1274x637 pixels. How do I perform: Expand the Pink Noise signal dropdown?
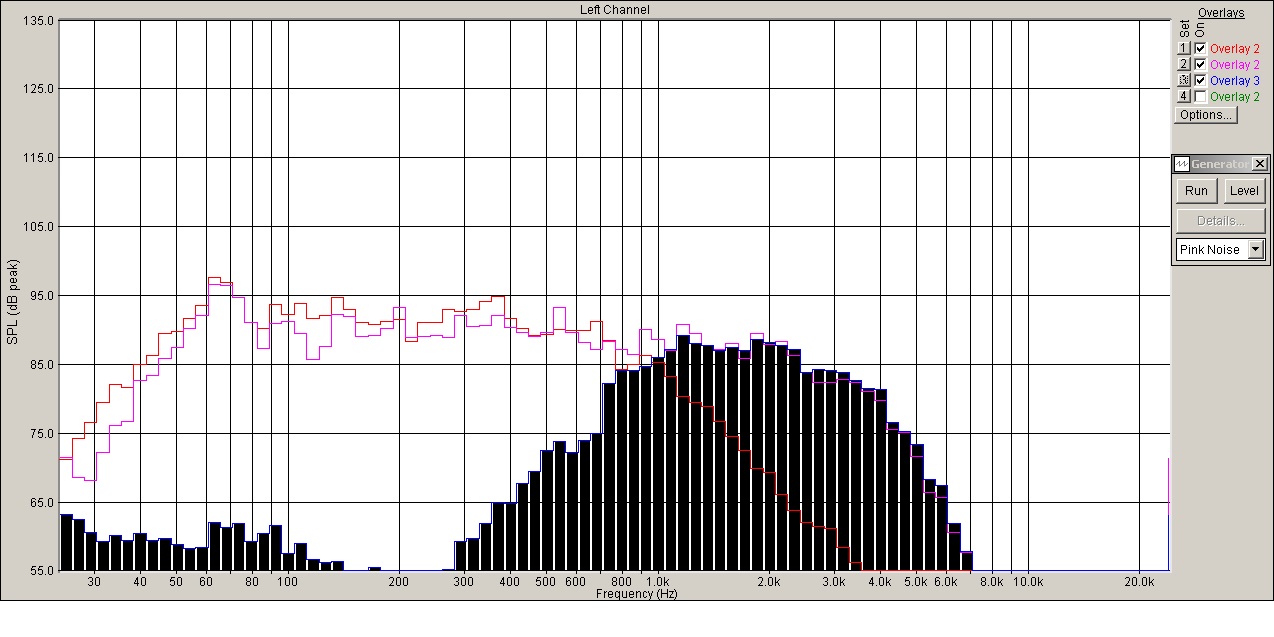[1256, 250]
